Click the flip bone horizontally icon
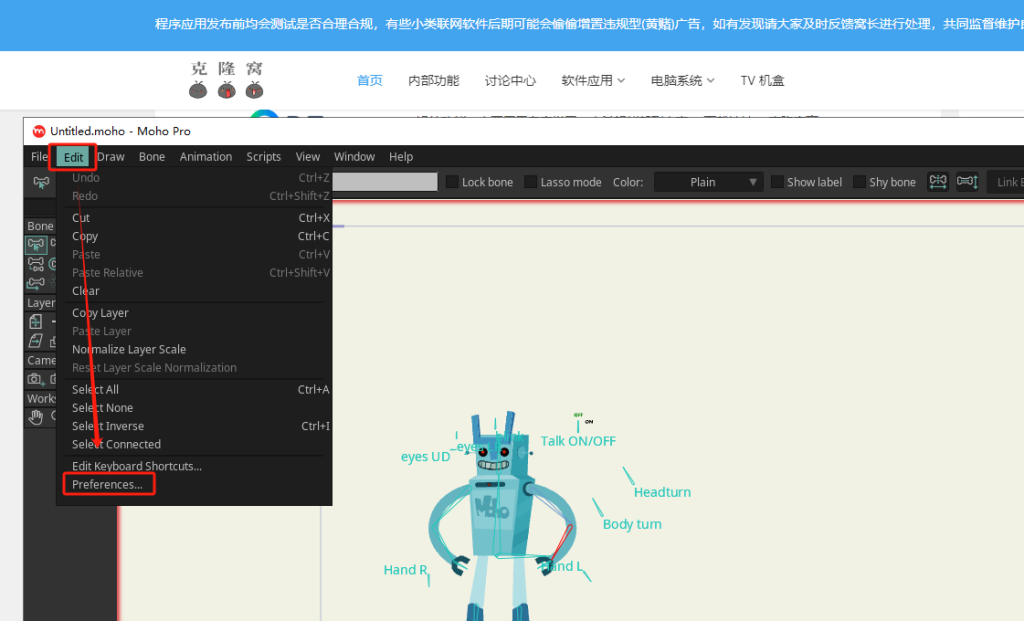Image resolution: width=1024 pixels, height=621 pixels. pyautogui.click(x=938, y=182)
